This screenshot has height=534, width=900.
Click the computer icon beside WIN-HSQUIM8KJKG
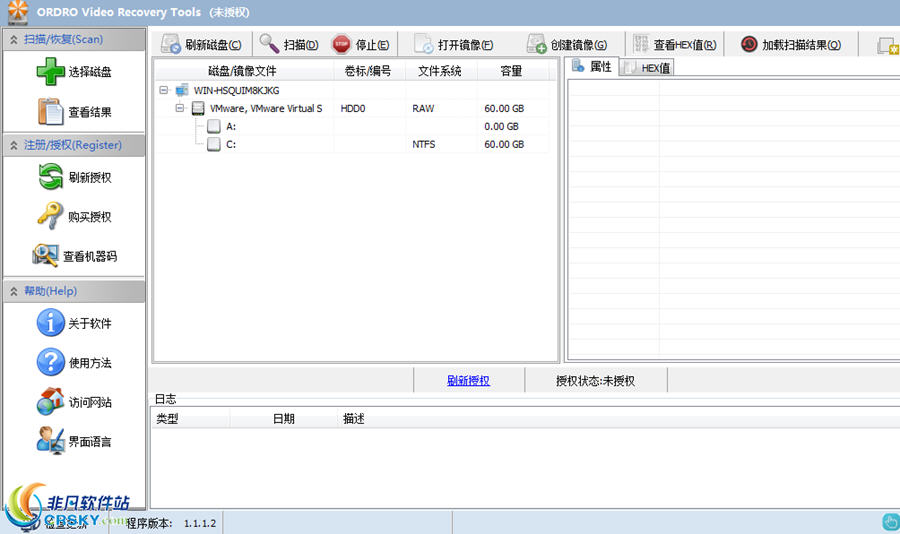tap(182, 90)
